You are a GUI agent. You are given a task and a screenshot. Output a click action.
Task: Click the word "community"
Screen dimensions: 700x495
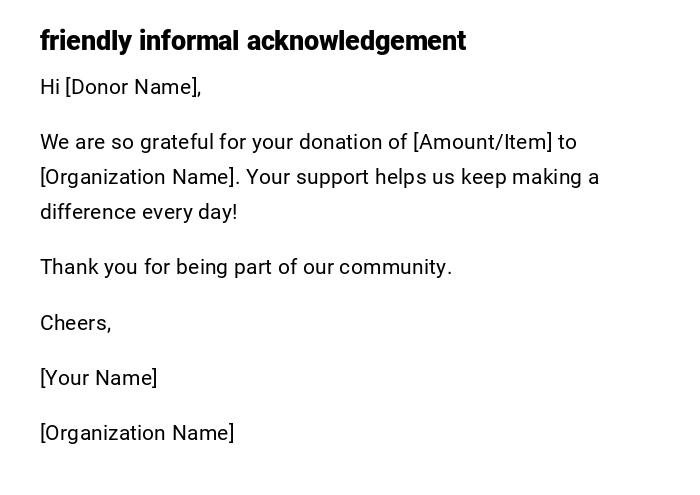(394, 267)
